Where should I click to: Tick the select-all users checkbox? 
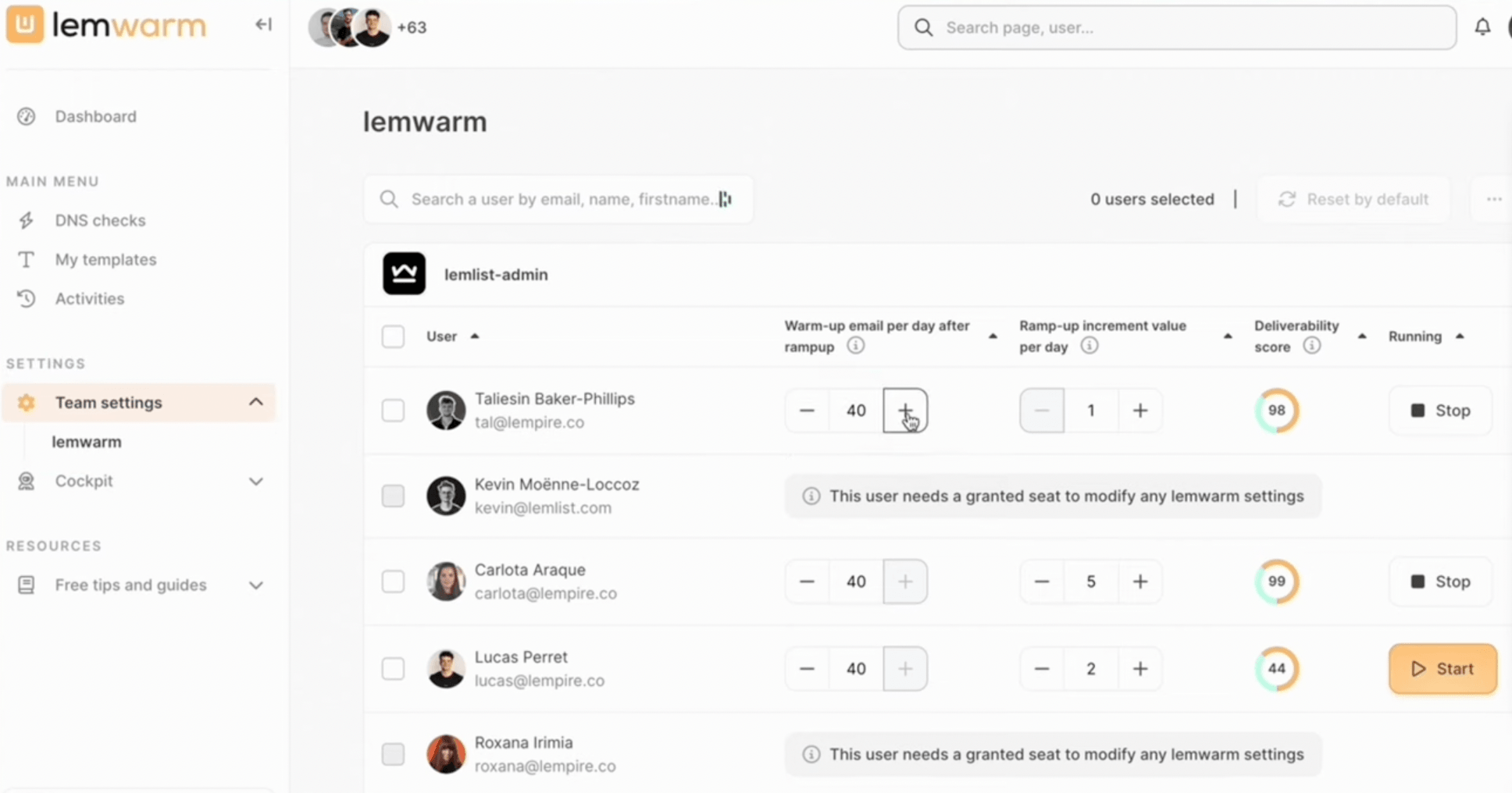click(x=393, y=336)
